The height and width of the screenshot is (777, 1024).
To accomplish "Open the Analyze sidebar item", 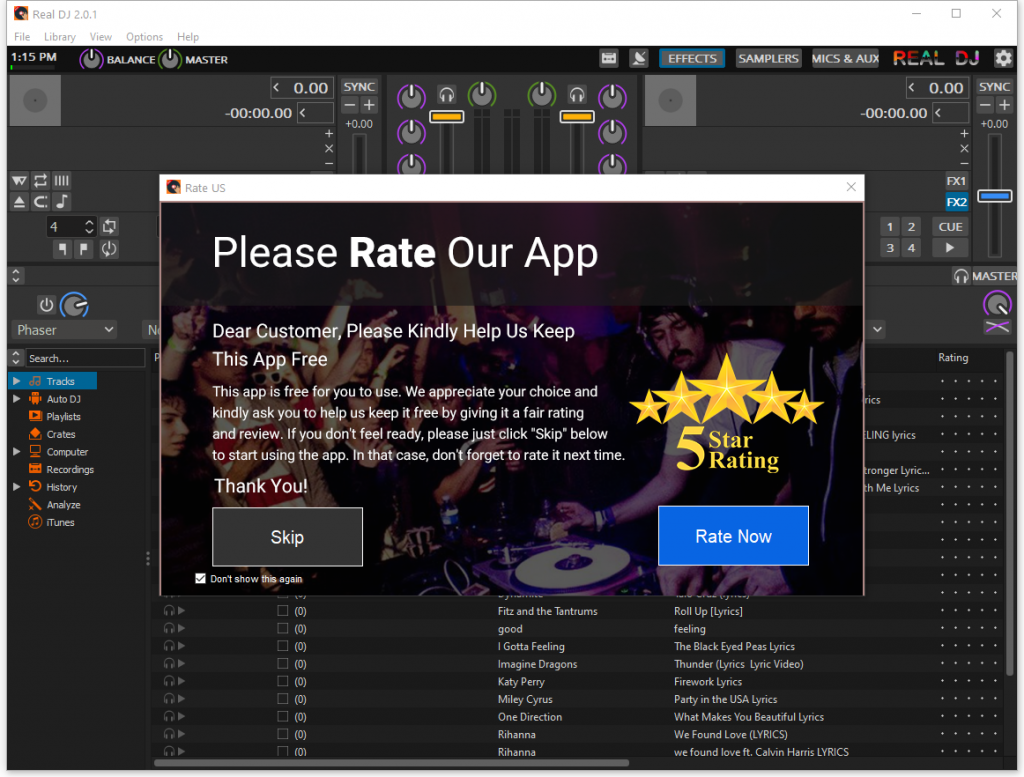I will click(x=63, y=505).
